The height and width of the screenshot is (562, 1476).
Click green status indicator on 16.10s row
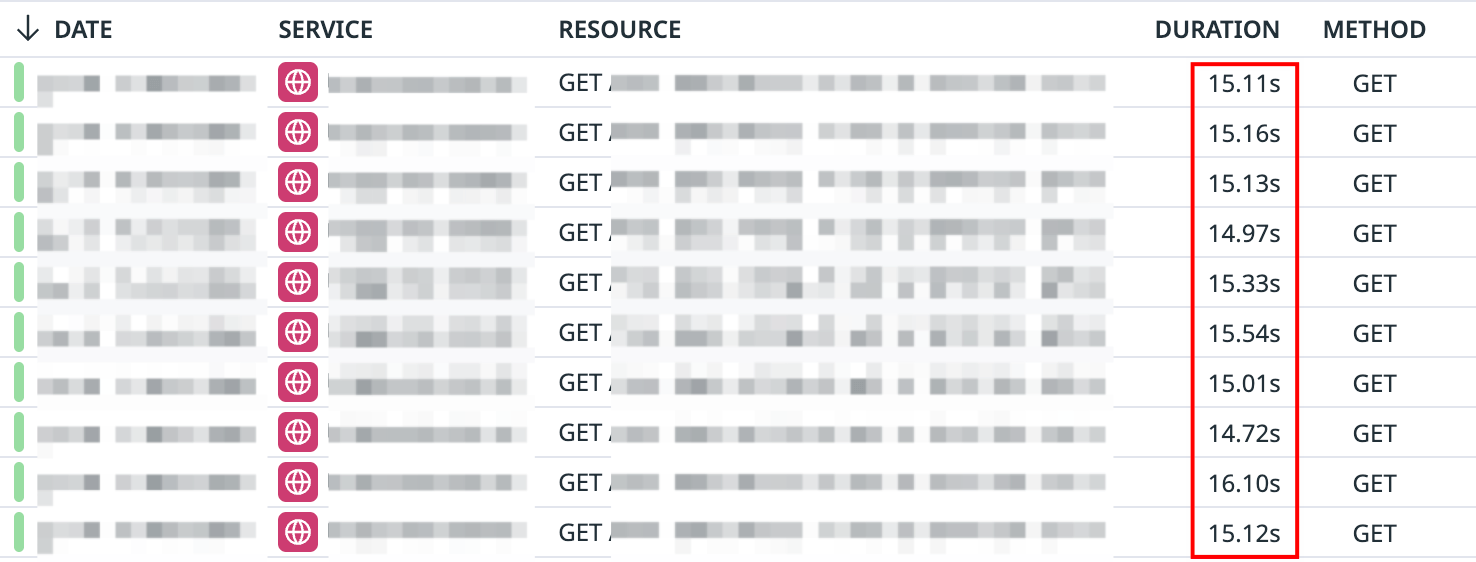point(18,483)
